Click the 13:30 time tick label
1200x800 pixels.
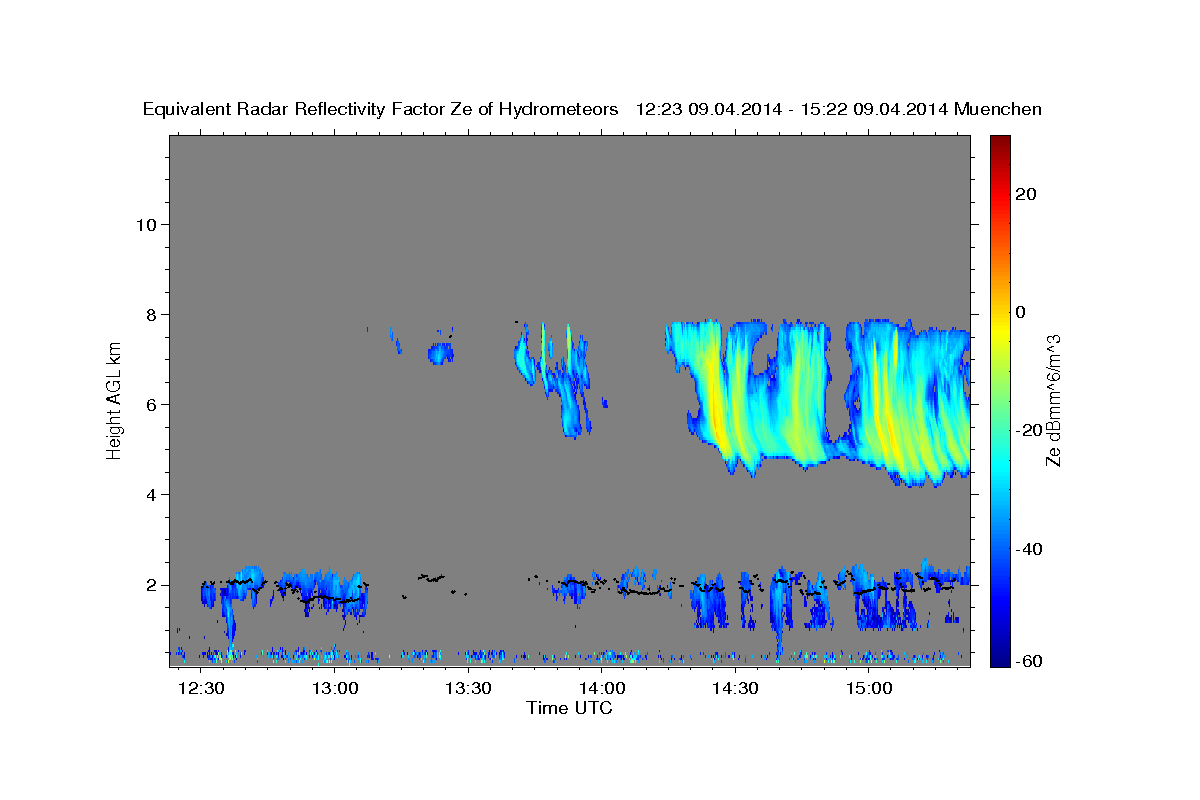click(468, 689)
